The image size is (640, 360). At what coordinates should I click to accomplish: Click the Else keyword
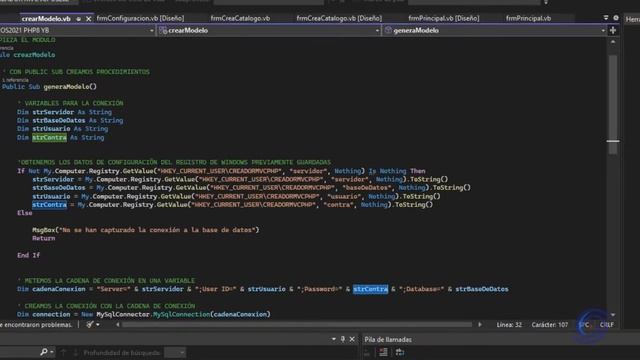point(24,213)
